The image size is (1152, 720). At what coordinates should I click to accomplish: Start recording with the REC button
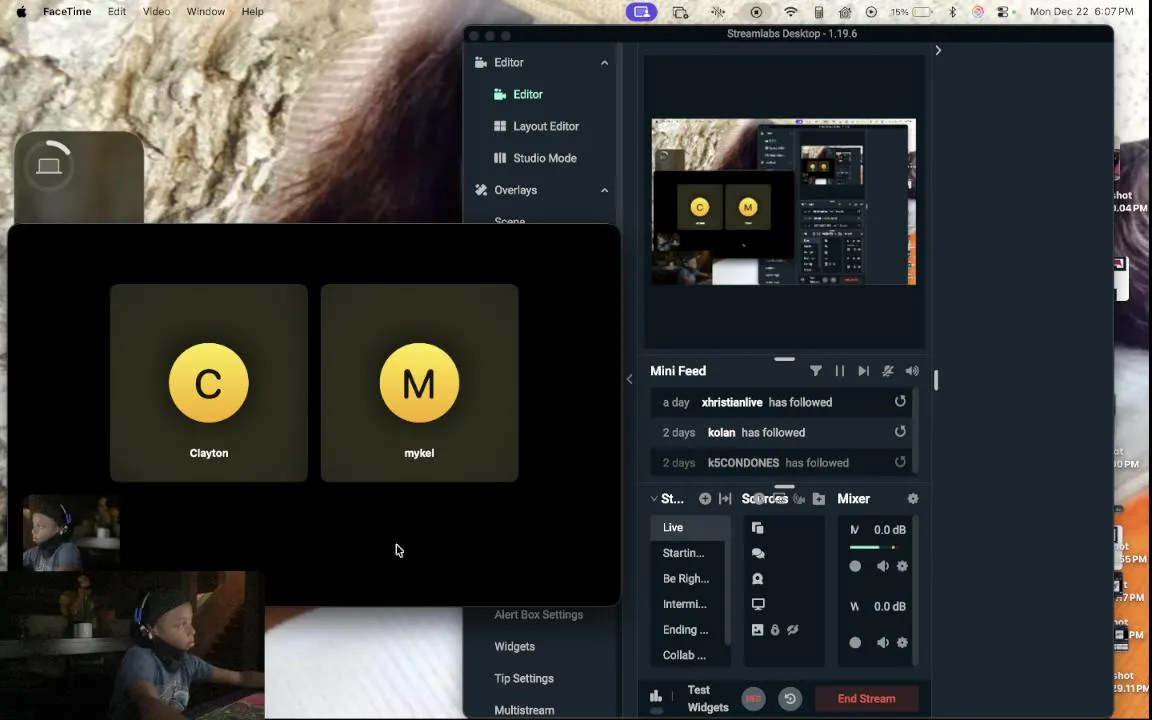753,699
